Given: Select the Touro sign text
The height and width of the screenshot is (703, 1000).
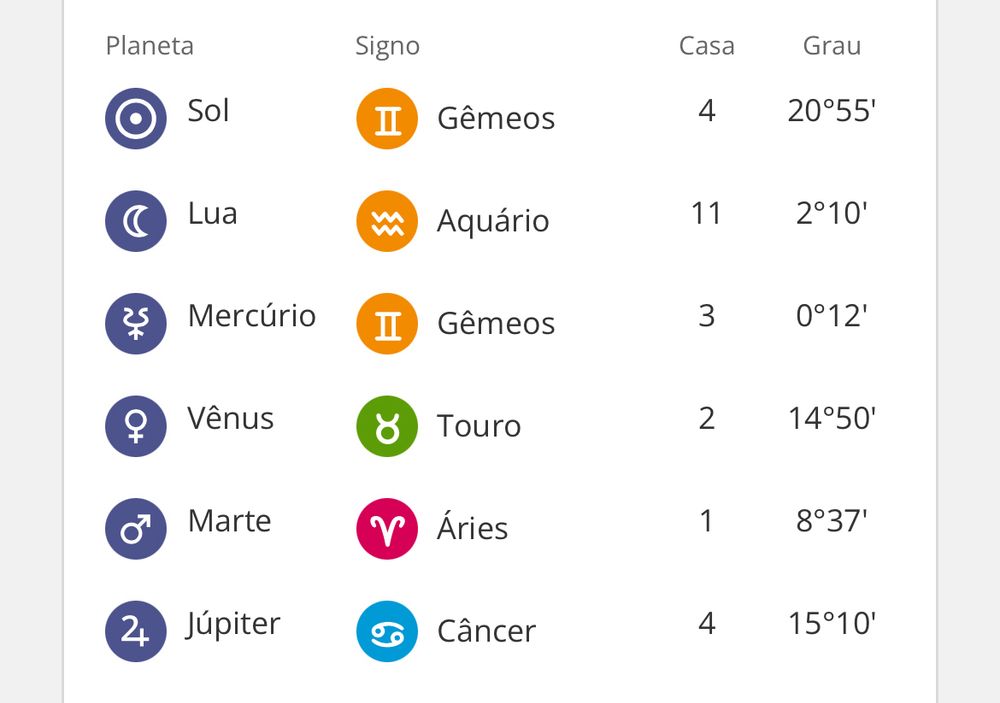Looking at the screenshot, I should point(479,426).
